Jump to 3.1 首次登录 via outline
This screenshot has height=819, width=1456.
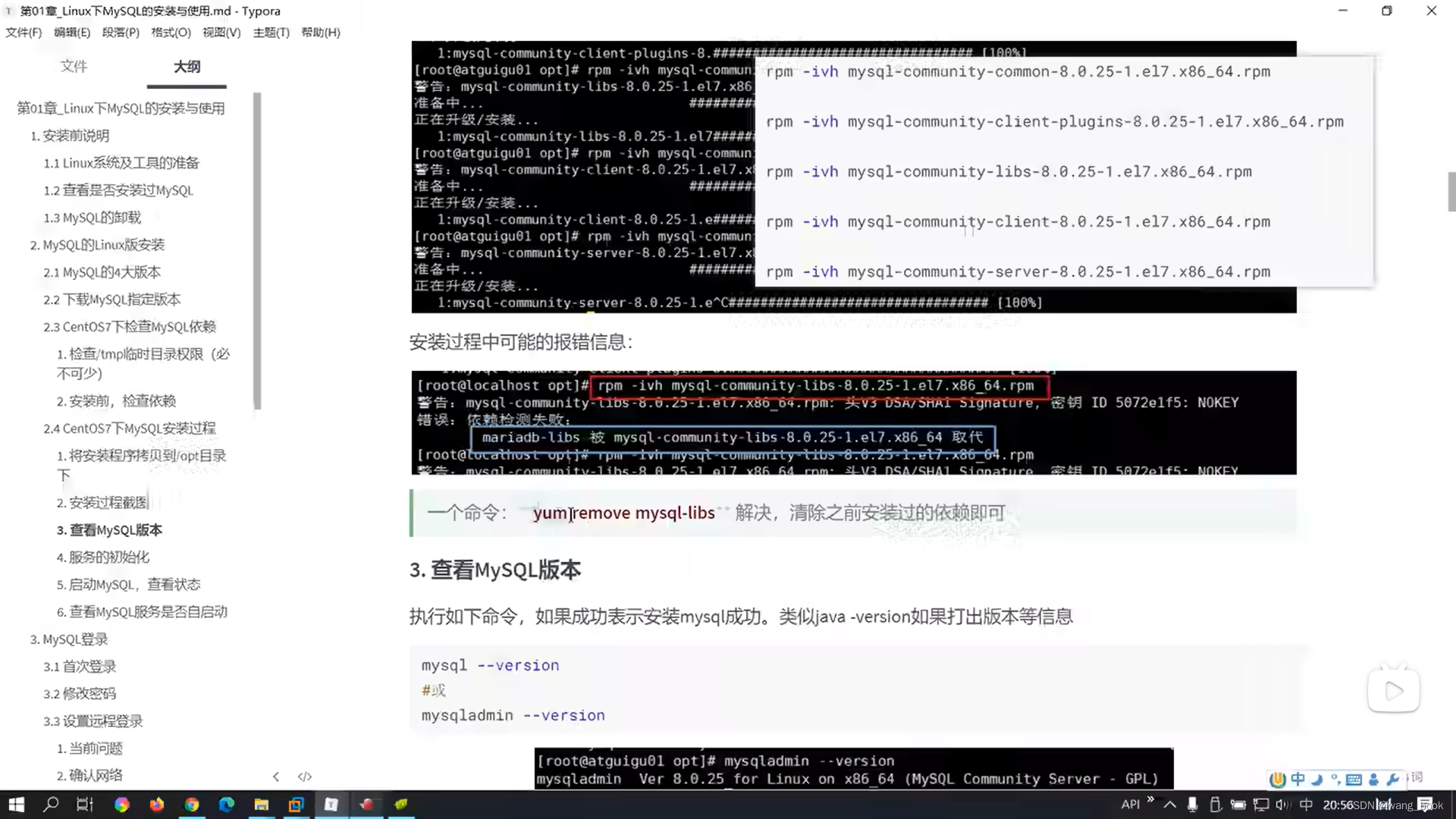pos(80,667)
